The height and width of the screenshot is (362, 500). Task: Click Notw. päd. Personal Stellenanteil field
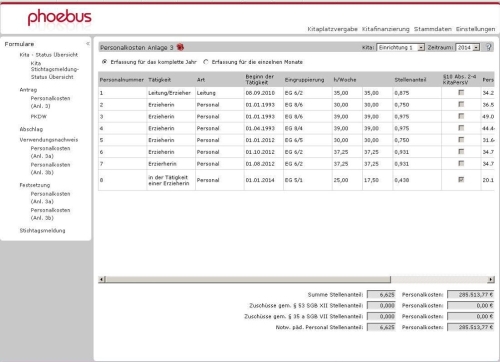point(381,327)
